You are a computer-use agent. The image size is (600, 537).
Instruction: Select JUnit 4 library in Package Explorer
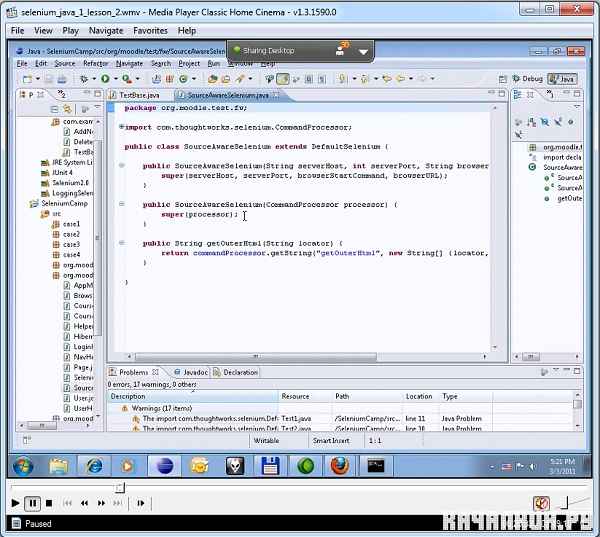click(x=57, y=173)
